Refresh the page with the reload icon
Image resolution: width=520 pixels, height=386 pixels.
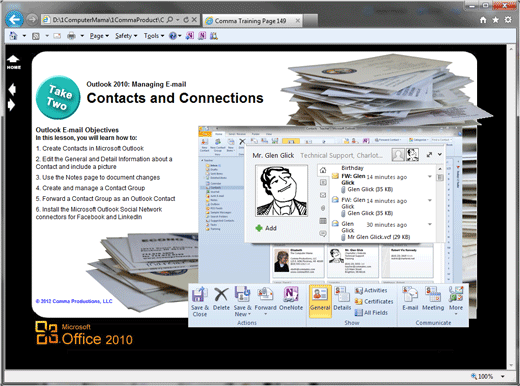click(x=186, y=20)
